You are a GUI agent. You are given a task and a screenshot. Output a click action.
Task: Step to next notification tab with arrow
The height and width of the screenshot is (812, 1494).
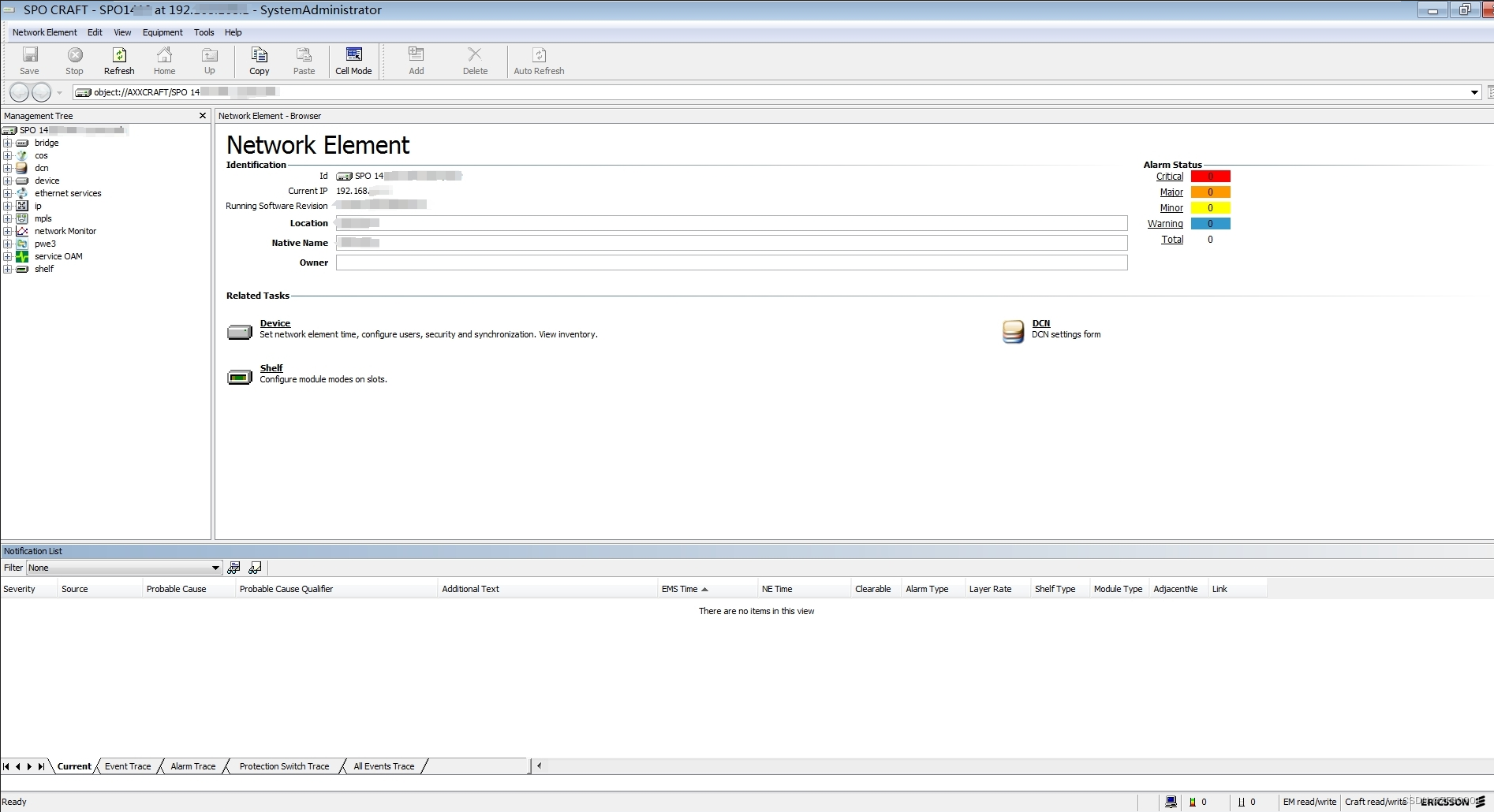[x=29, y=766]
